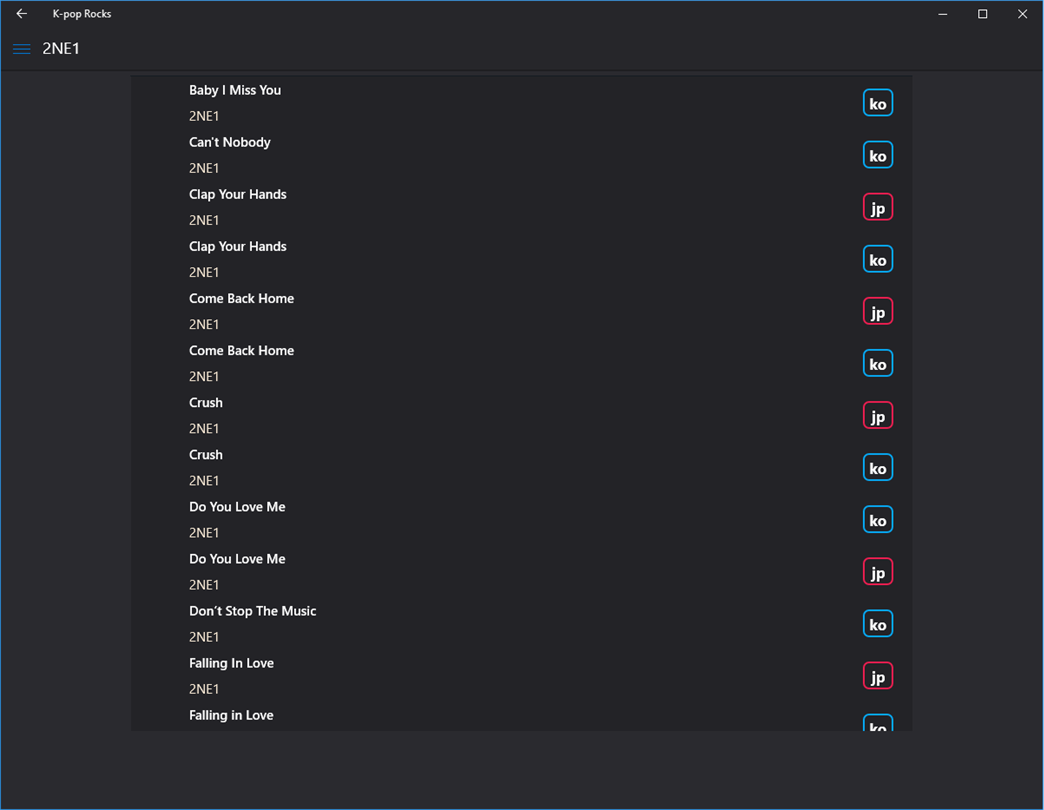Image resolution: width=1044 pixels, height=810 pixels.
Task: Open Clap Your Hands Korean version title
Action: point(238,246)
